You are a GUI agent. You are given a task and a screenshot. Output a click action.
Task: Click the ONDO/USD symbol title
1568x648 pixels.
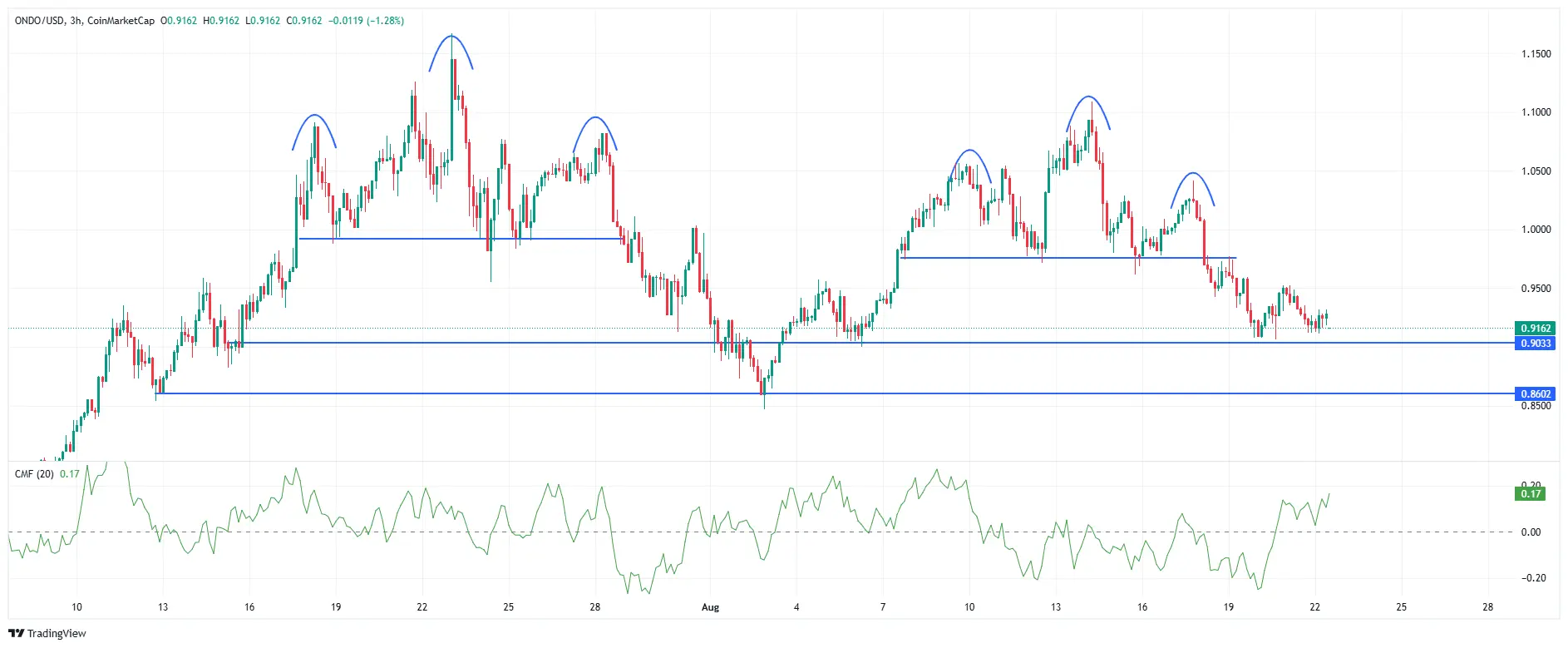(39, 21)
